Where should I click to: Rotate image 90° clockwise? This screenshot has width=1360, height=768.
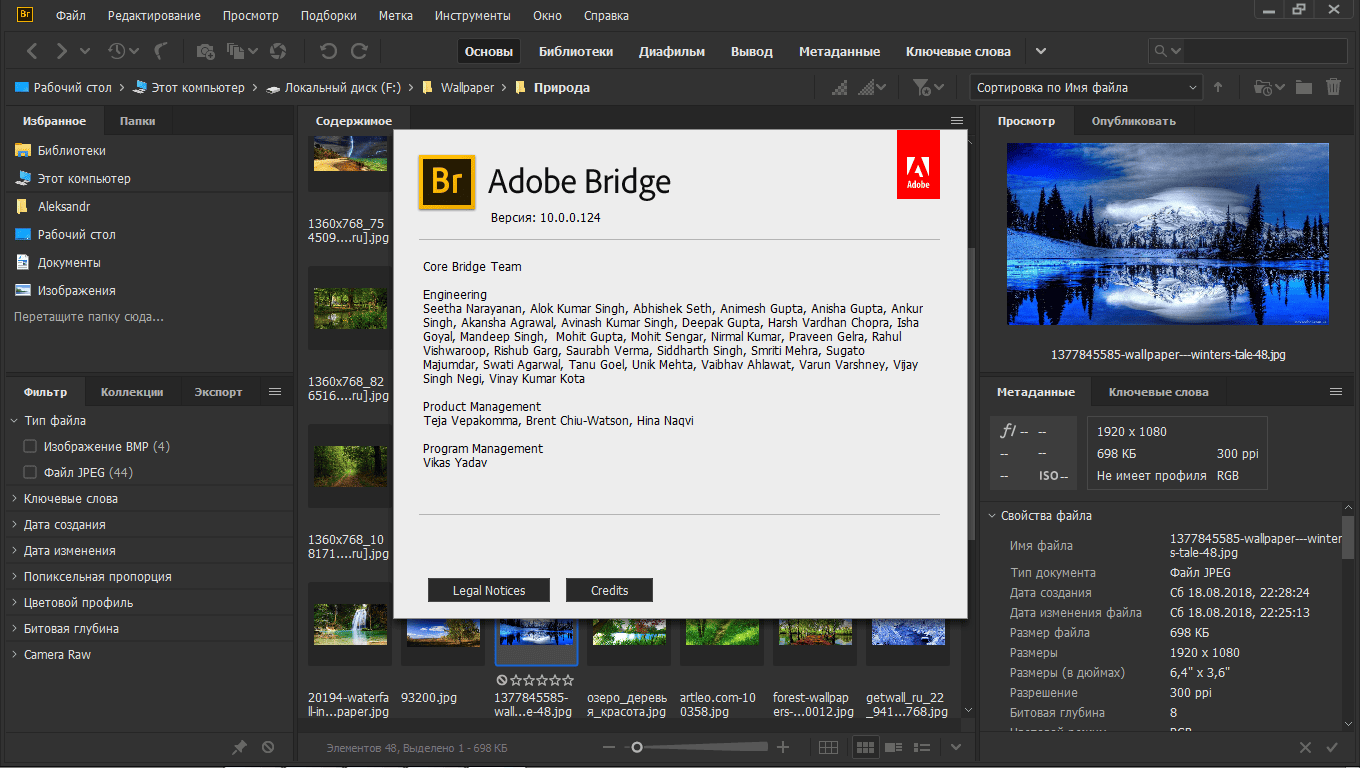coord(359,51)
